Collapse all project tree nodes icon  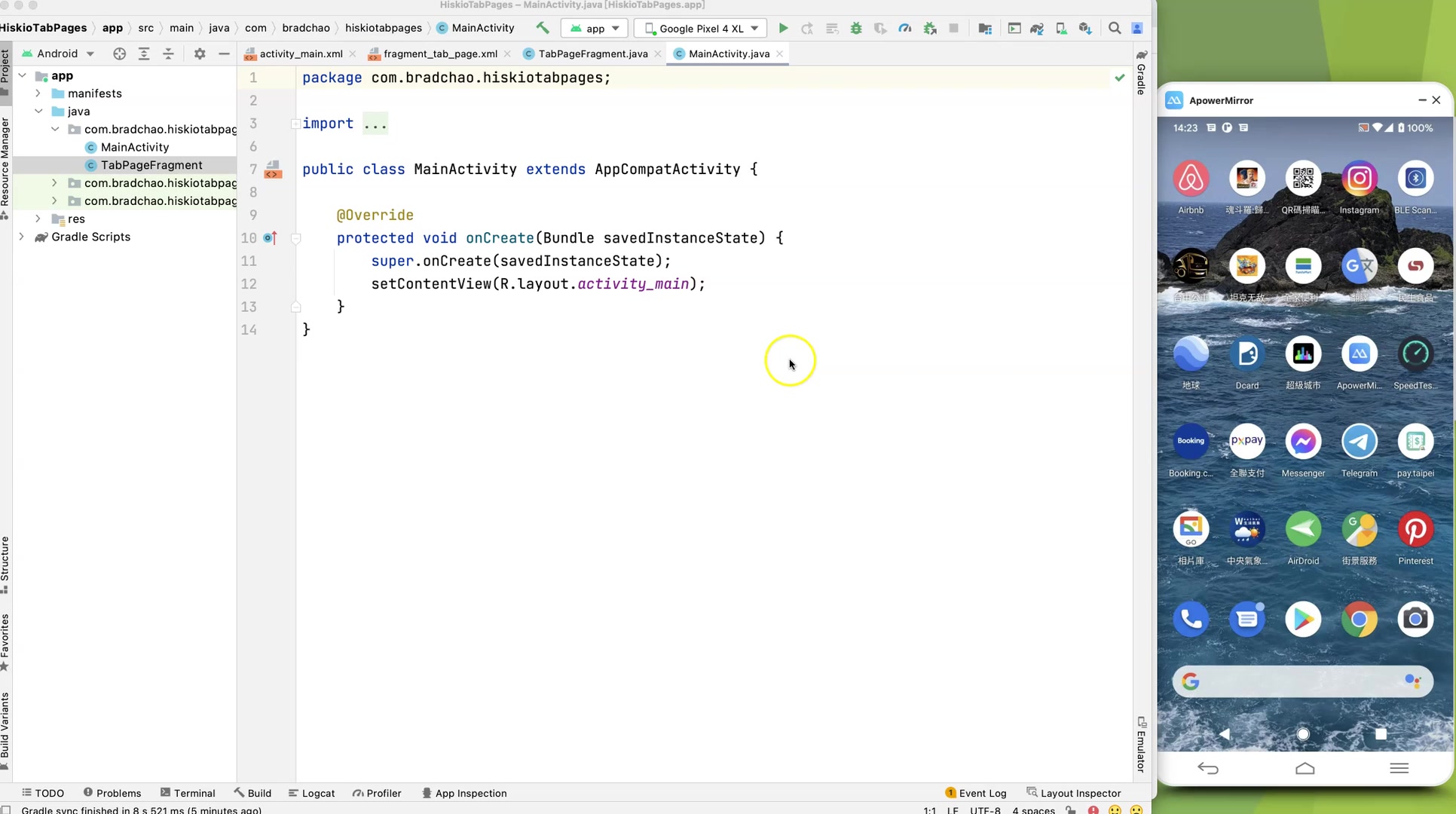(x=168, y=54)
